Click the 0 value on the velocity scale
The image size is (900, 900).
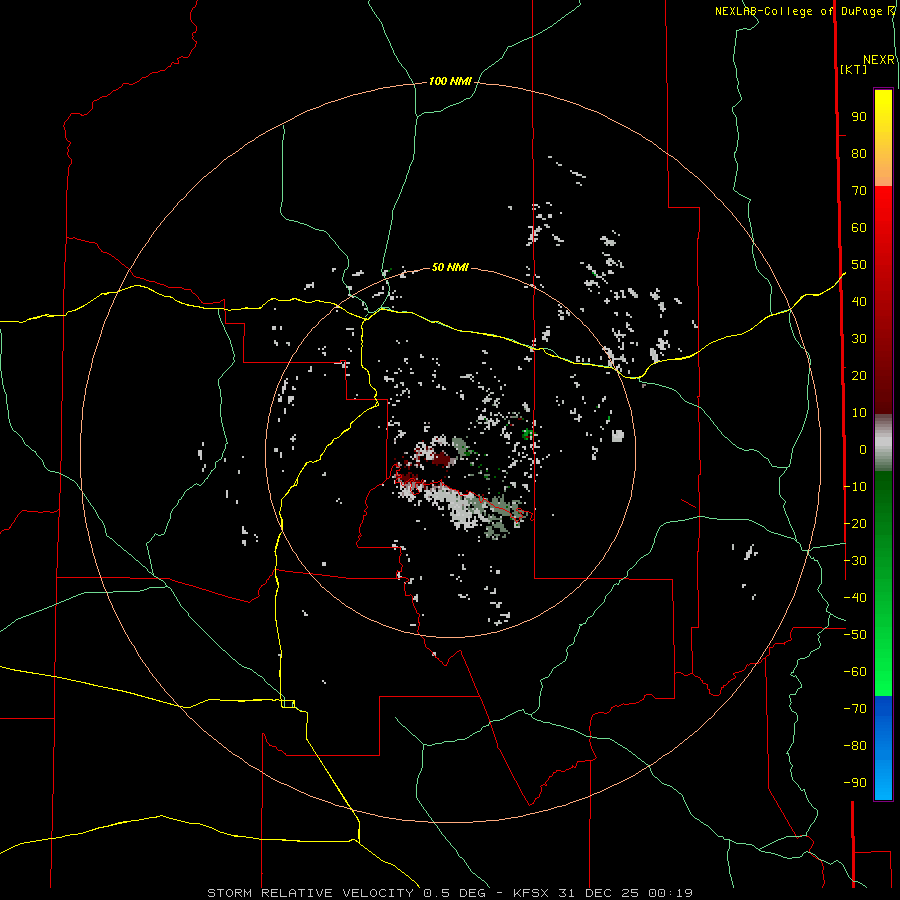click(x=863, y=450)
